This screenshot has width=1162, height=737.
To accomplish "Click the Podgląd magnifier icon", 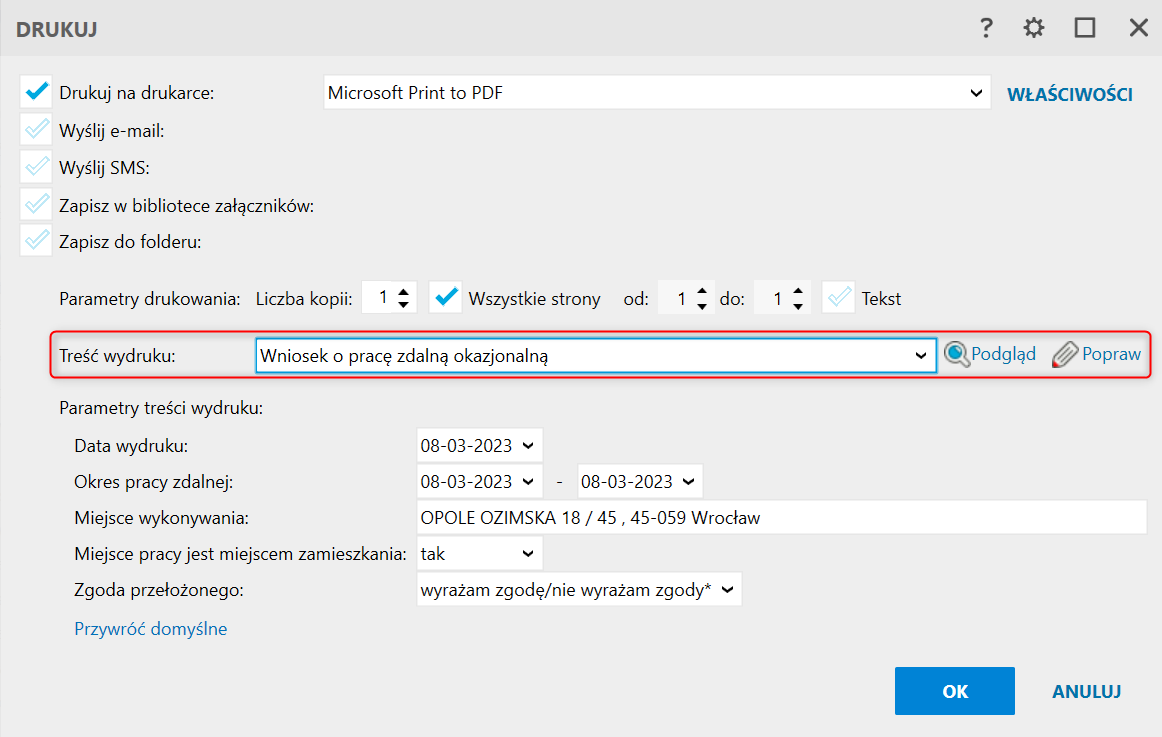I will 957,355.
